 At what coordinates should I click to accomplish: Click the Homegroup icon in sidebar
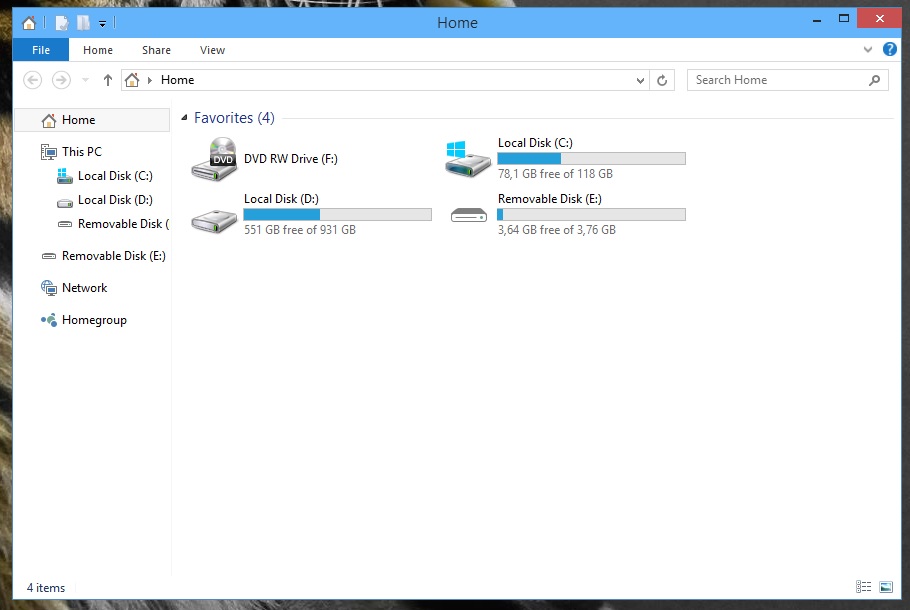point(49,320)
